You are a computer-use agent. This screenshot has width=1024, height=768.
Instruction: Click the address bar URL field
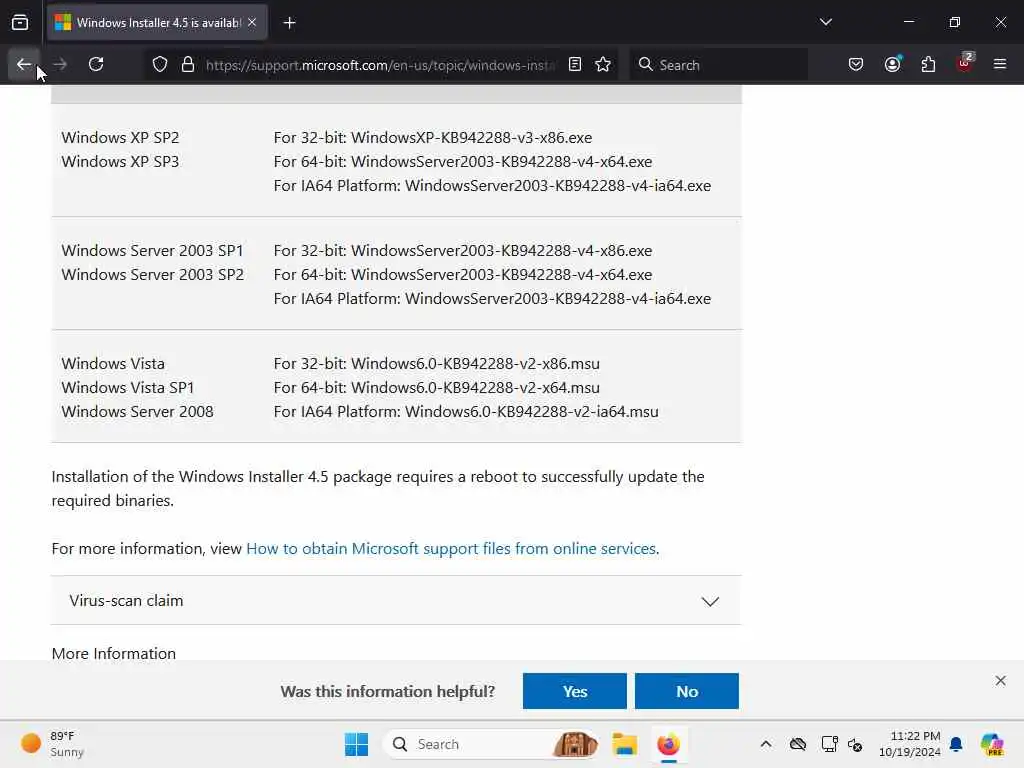click(x=380, y=65)
